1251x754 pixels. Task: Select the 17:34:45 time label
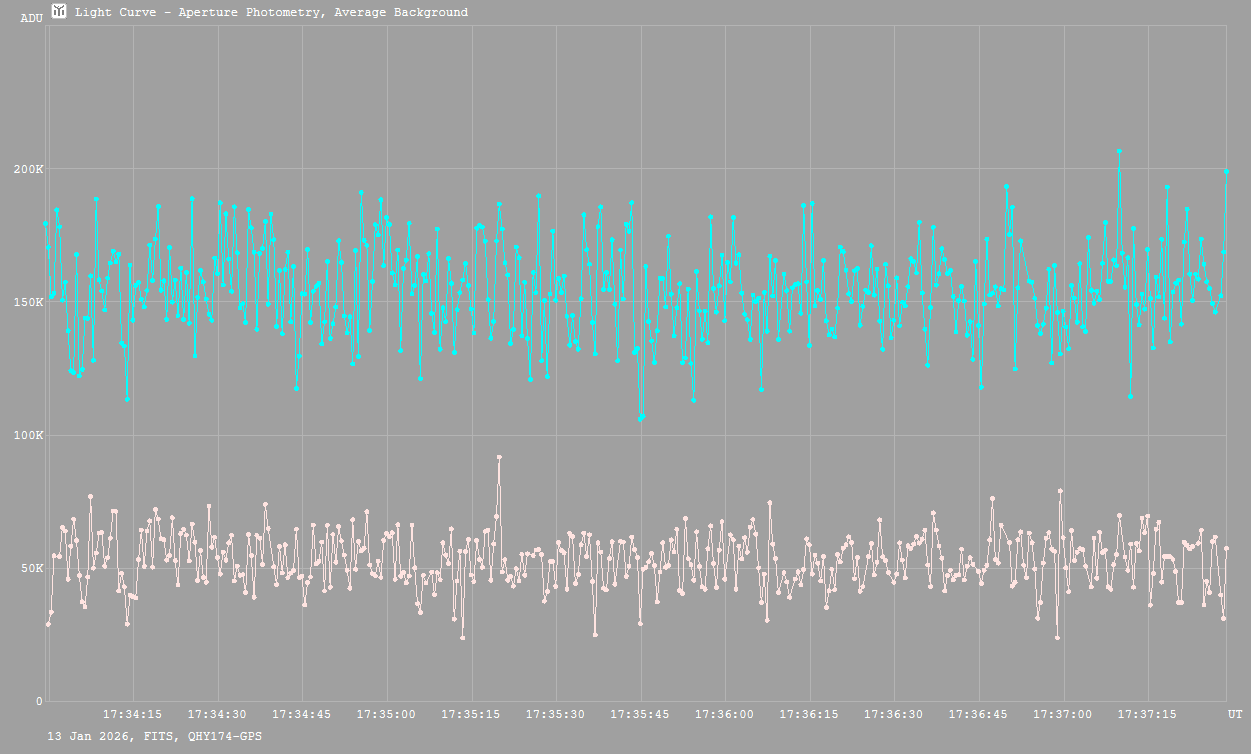(x=302, y=715)
